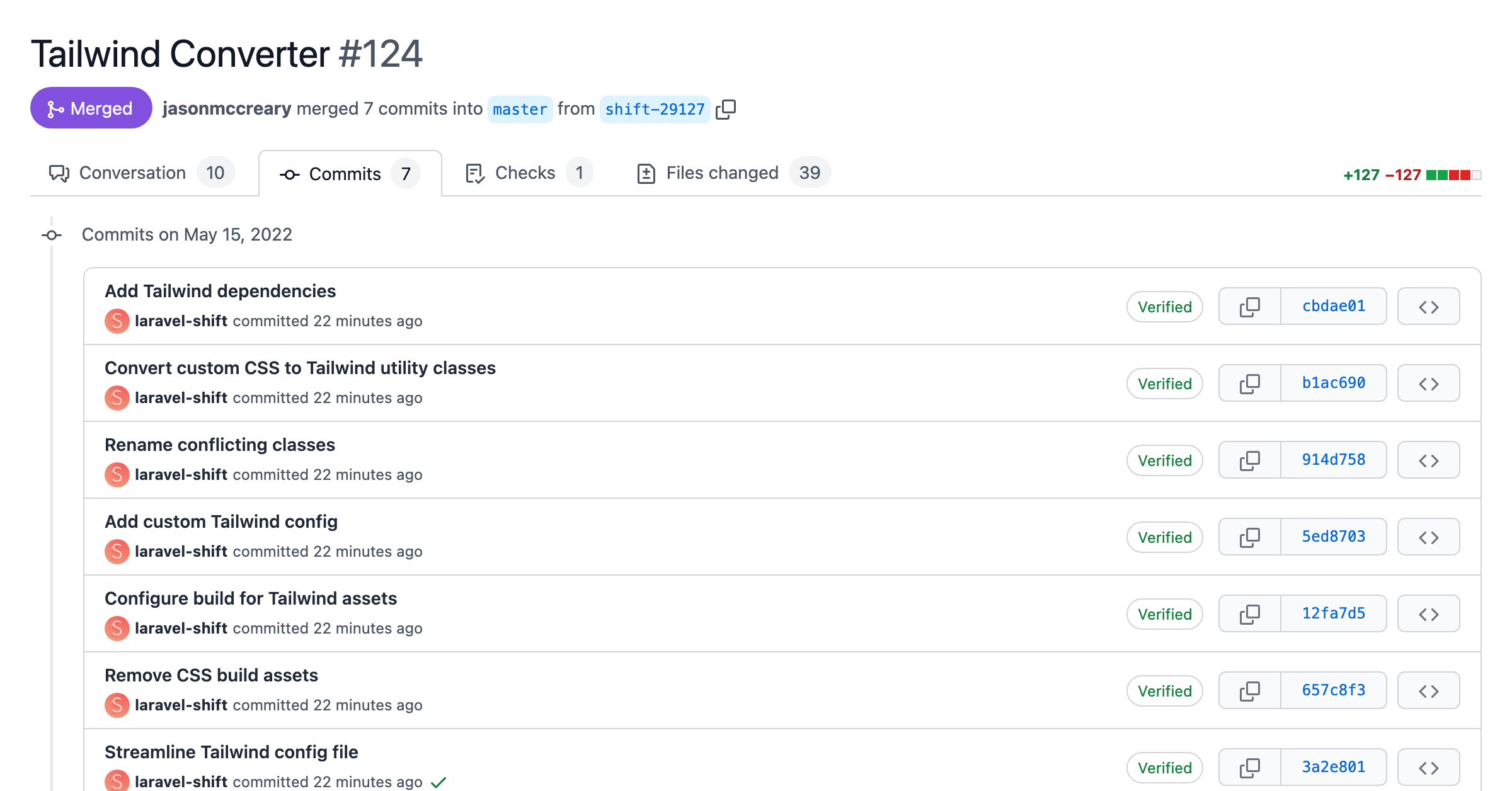Image resolution: width=1512 pixels, height=791 pixels.
Task: Click laravel-shift avatar on Remove CSS build assets
Action: coord(117,705)
